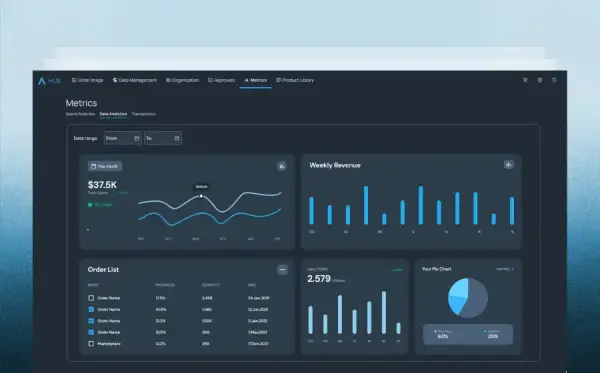Select the Data Analytics sub-tab
Image resolution: width=600 pixels, height=373 pixels.
point(113,114)
